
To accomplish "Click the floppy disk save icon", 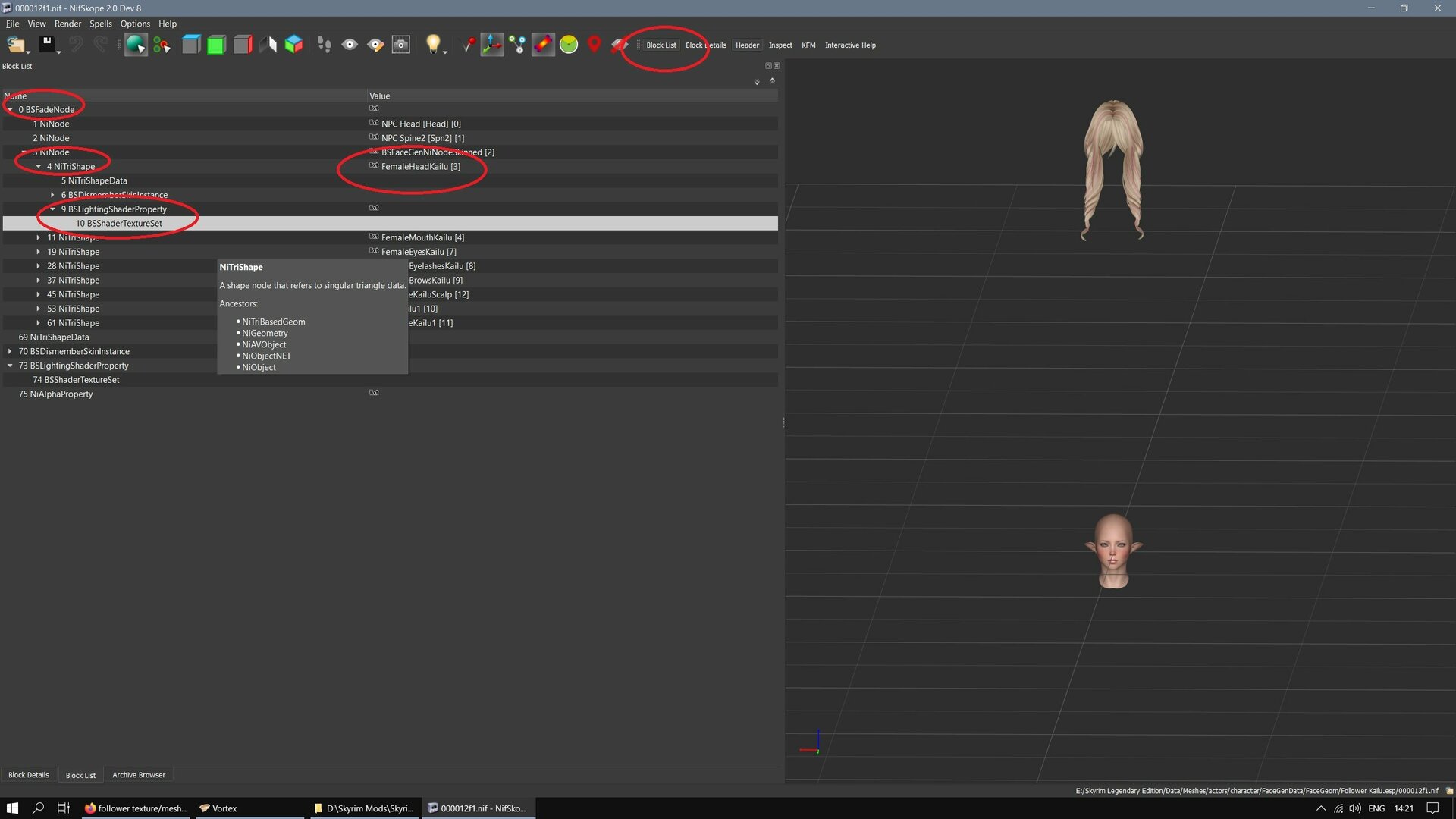I will coord(48,45).
